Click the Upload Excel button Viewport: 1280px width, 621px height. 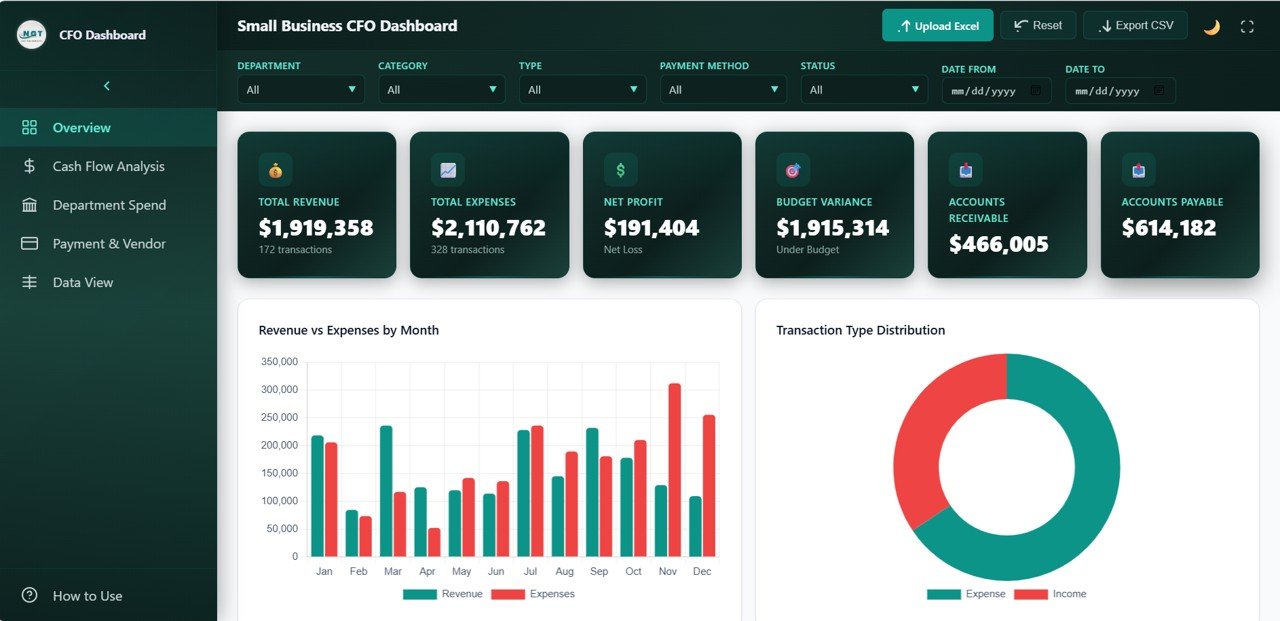click(x=937, y=25)
